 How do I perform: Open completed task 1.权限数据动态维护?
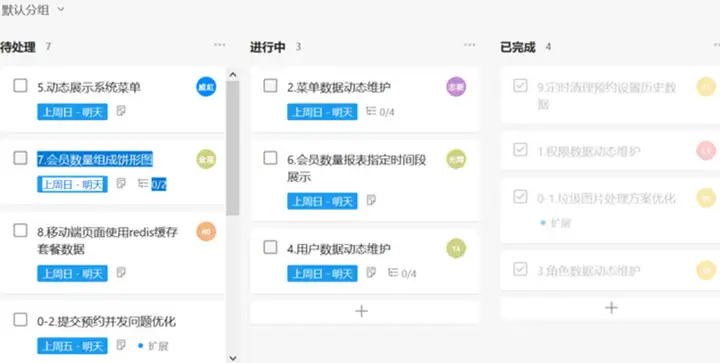pyautogui.click(x=589, y=151)
